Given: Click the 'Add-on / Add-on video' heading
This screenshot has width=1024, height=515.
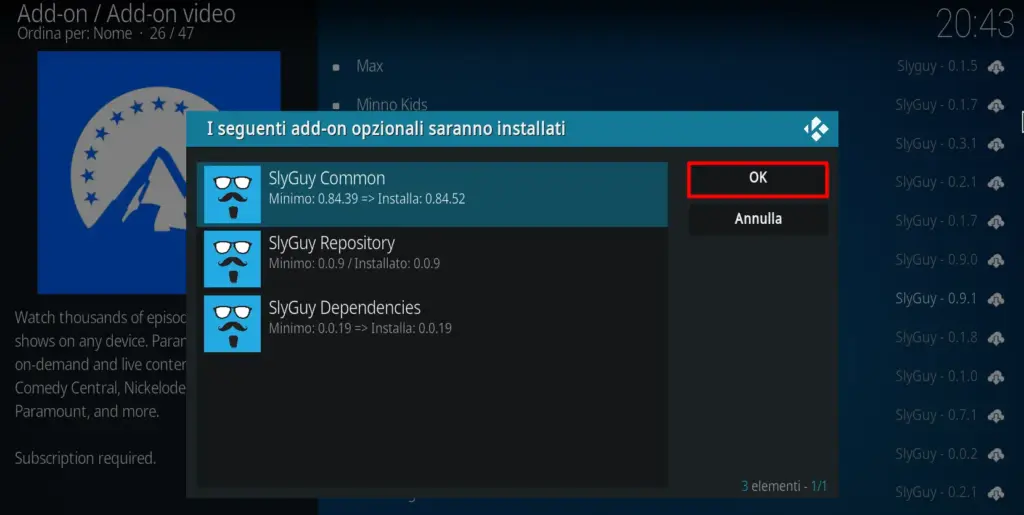Looking at the screenshot, I should click(x=126, y=13).
